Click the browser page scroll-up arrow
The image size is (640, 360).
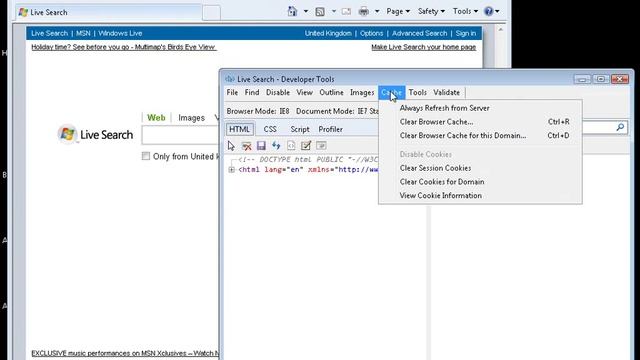[x=500, y=30]
